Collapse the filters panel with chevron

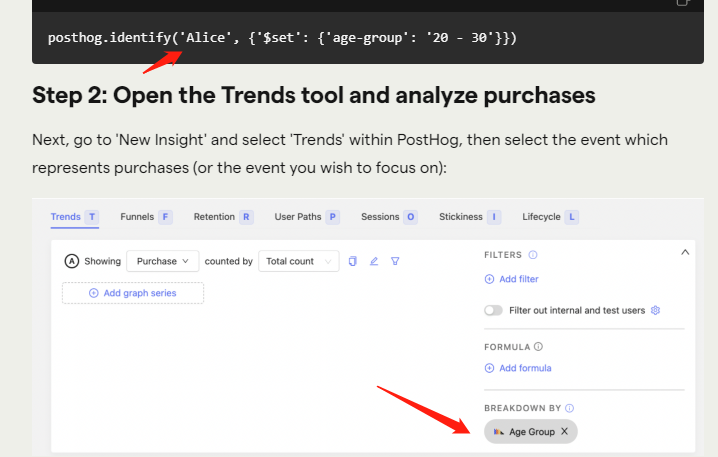685,252
